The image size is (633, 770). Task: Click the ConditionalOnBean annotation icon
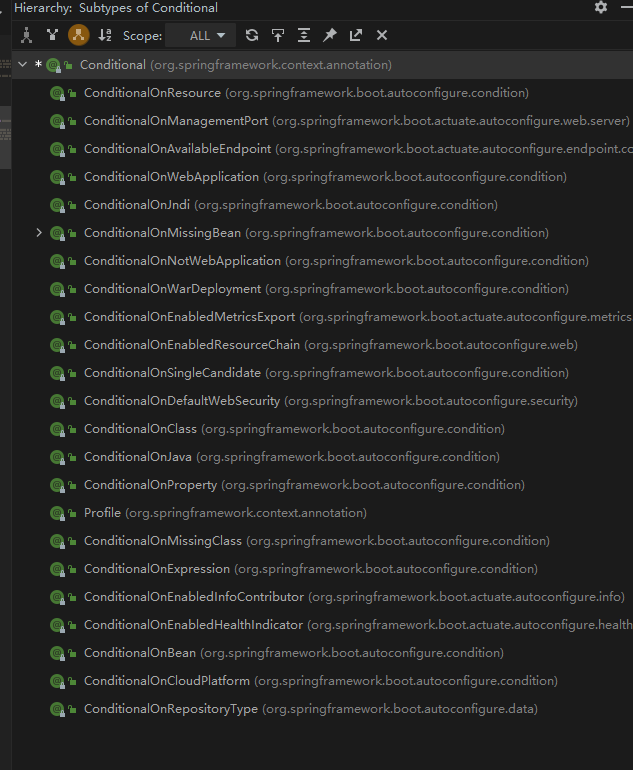[x=58, y=653]
